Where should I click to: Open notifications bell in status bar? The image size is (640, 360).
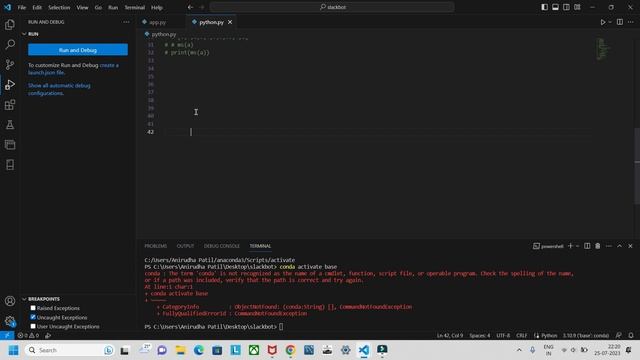tap(631, 336)
